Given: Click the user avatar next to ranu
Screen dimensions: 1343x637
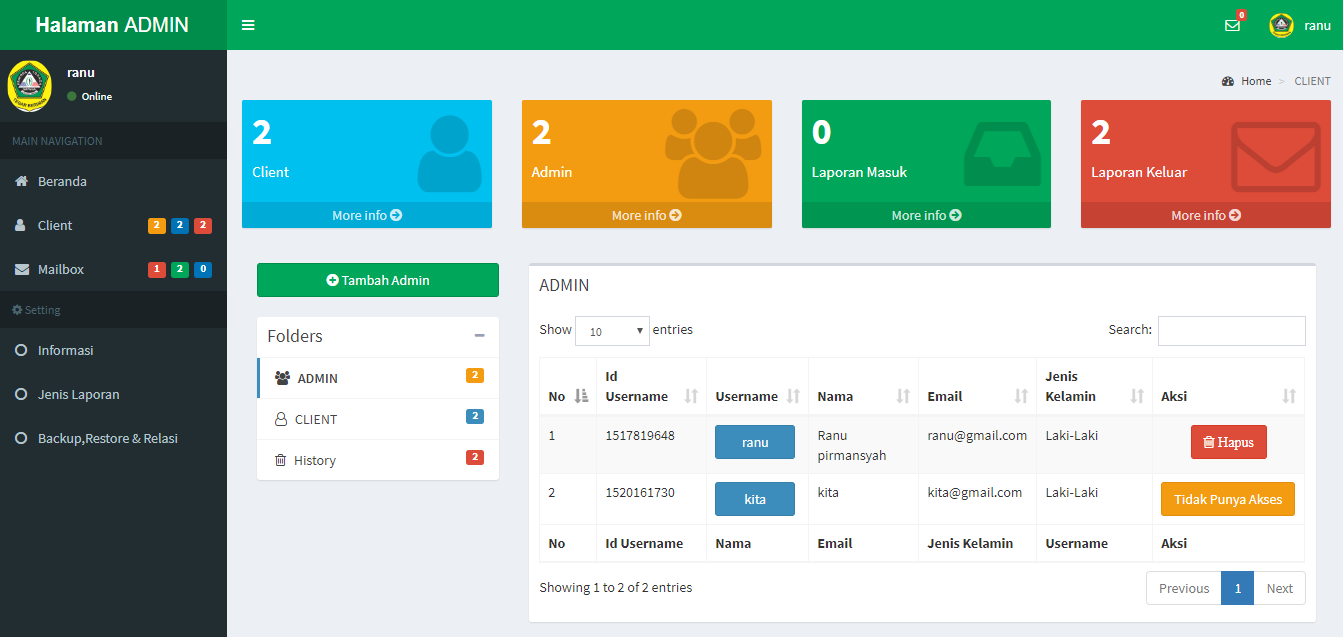Looking at the screenshot, I should 1282,24.
